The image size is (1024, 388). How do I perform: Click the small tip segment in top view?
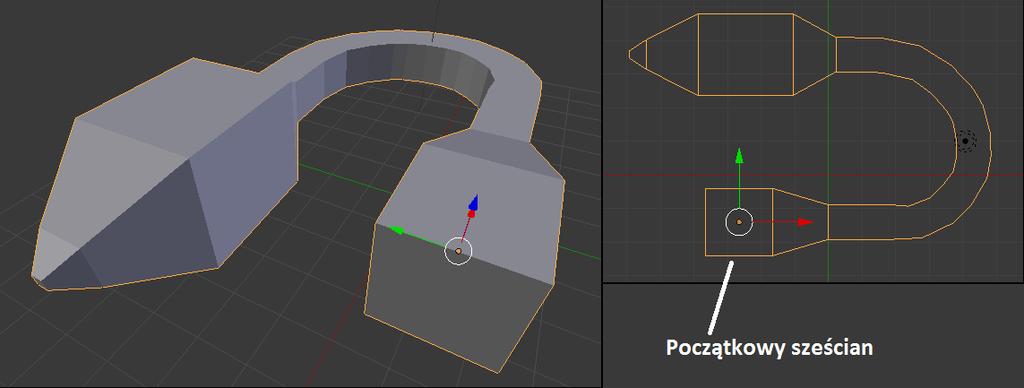[x=639, y=54]
